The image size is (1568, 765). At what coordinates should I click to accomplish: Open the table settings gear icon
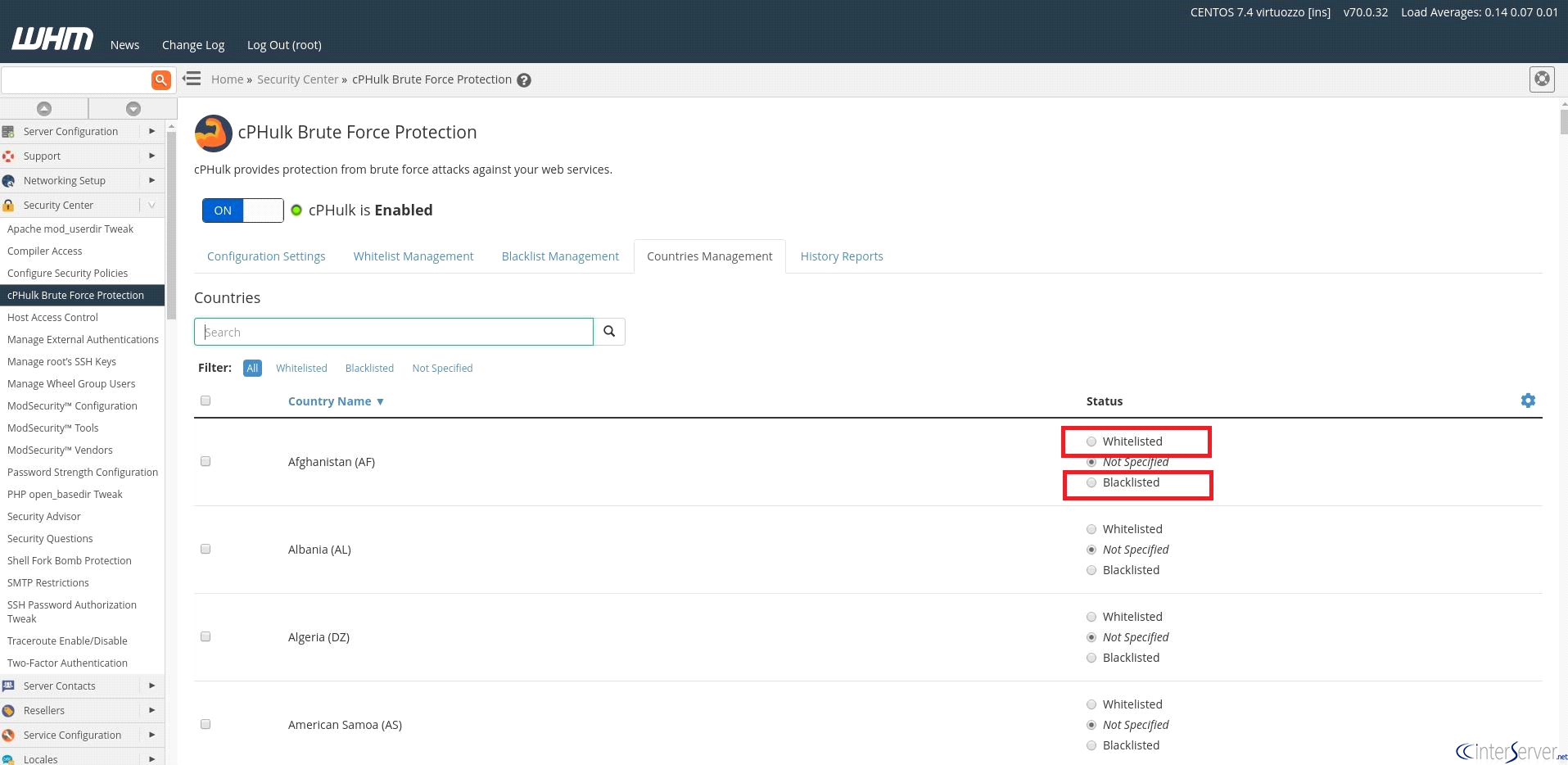[1528, 401]
